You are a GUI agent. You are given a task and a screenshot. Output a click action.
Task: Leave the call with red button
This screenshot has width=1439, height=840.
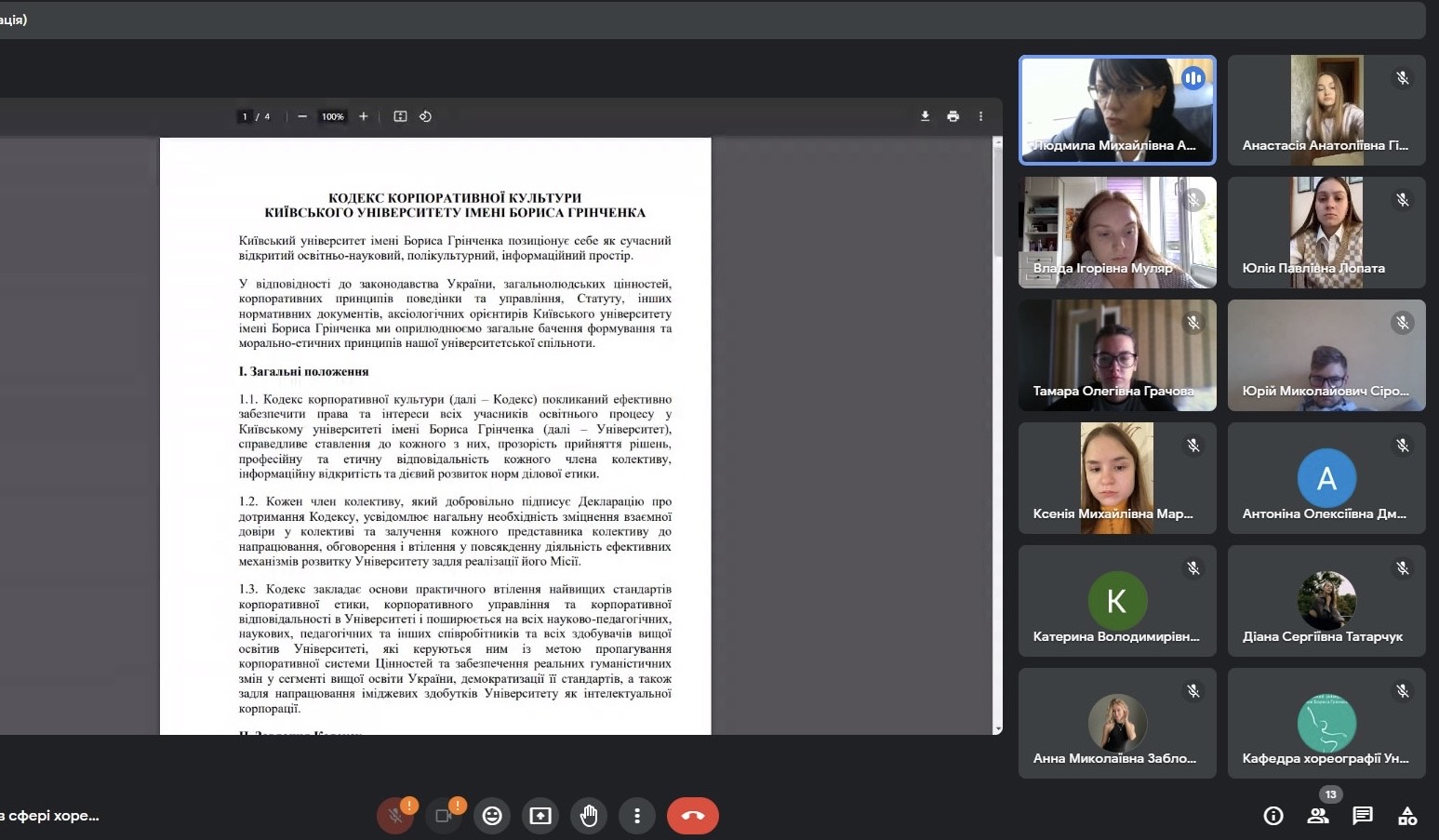pyautogui.click(x=693, y=816)
